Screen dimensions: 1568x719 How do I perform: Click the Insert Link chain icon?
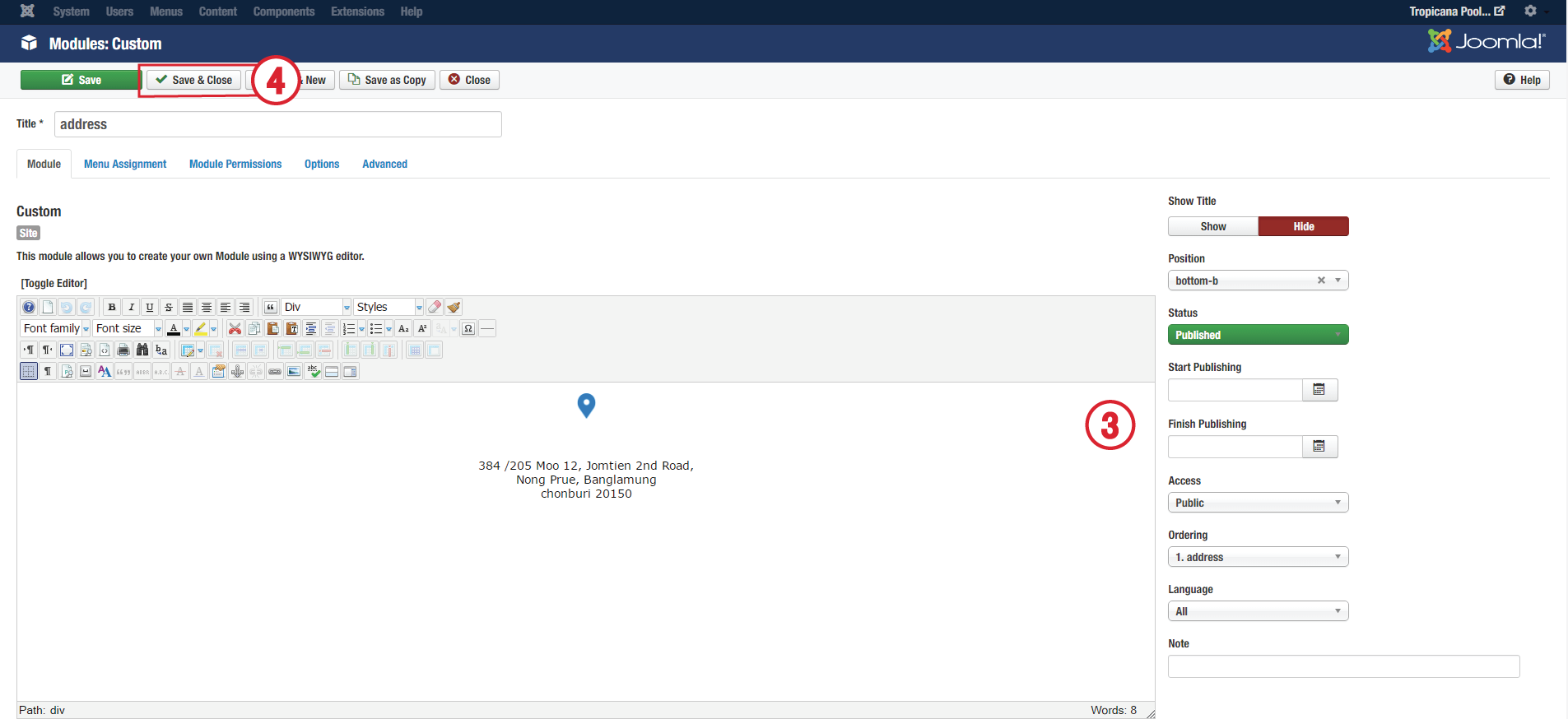(275, 371)
